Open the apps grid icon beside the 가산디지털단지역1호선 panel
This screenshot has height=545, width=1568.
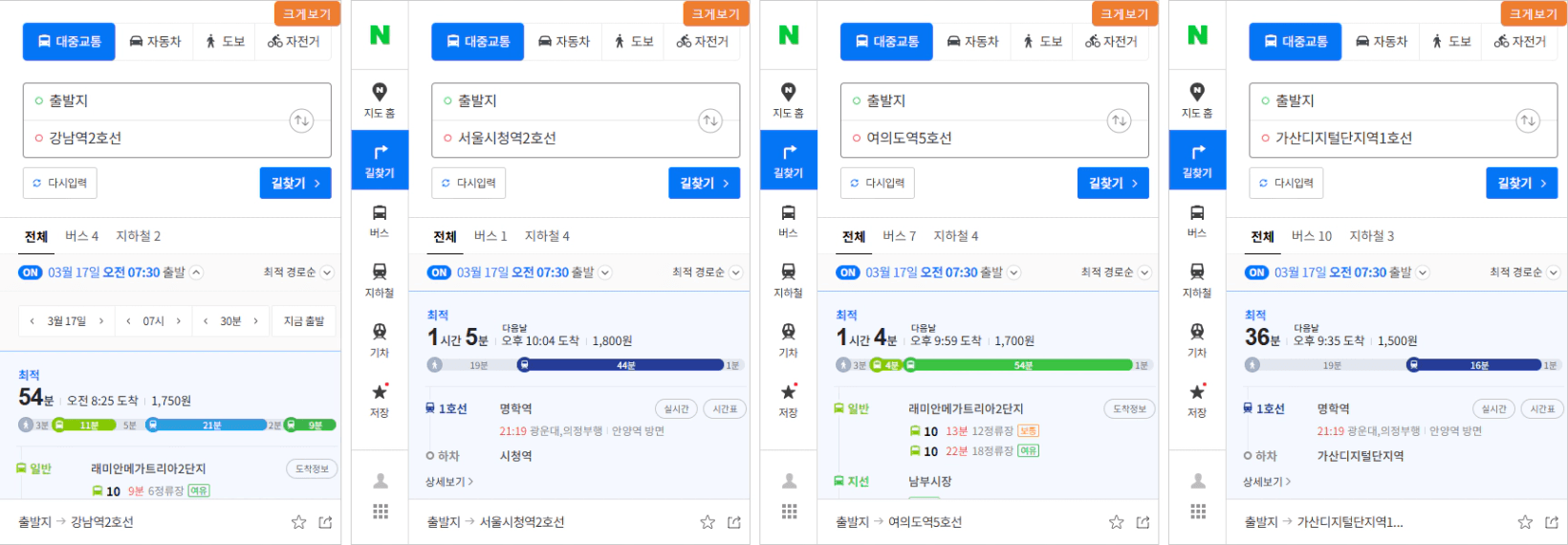[x=1197, y=512]
